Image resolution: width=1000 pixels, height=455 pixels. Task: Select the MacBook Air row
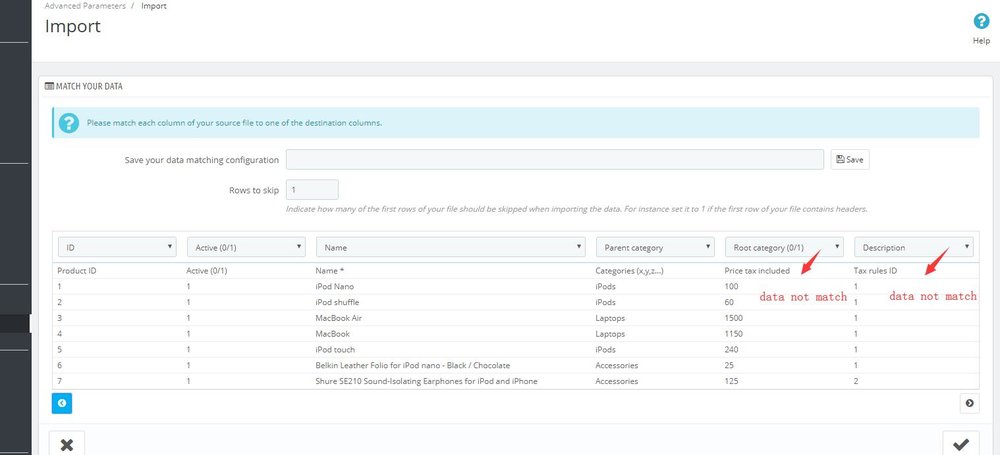[515, 318]
